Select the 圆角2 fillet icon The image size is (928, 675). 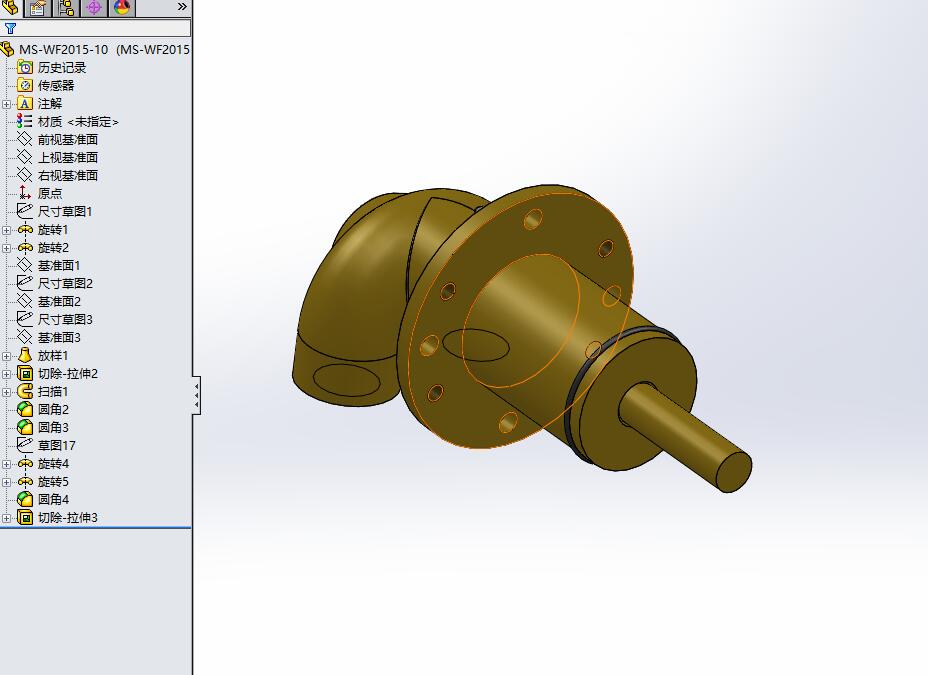pyautogui.click(x=25, y=409)
